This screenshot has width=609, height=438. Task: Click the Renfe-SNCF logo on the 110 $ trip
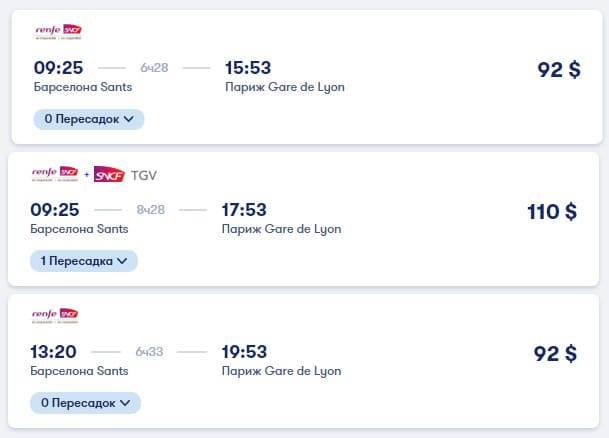pos(55,174)
